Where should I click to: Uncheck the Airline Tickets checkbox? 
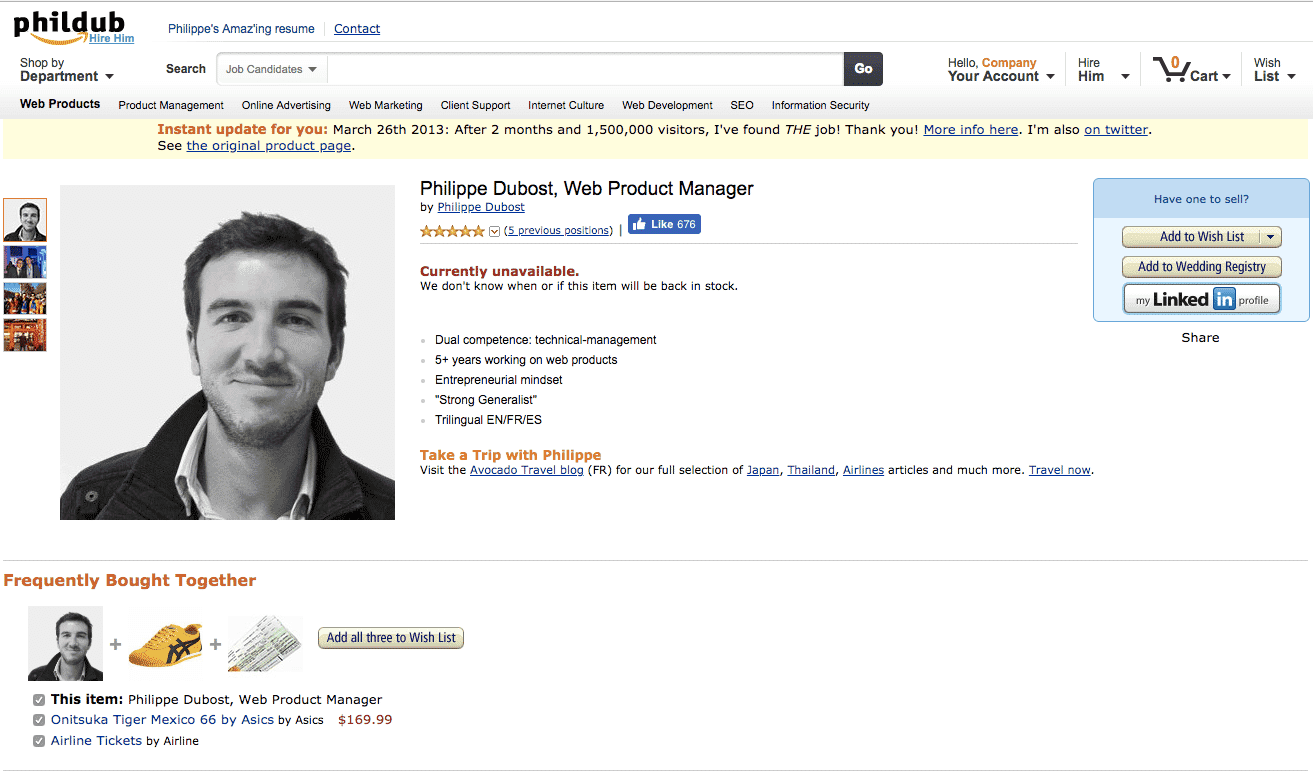click(39, 741)
